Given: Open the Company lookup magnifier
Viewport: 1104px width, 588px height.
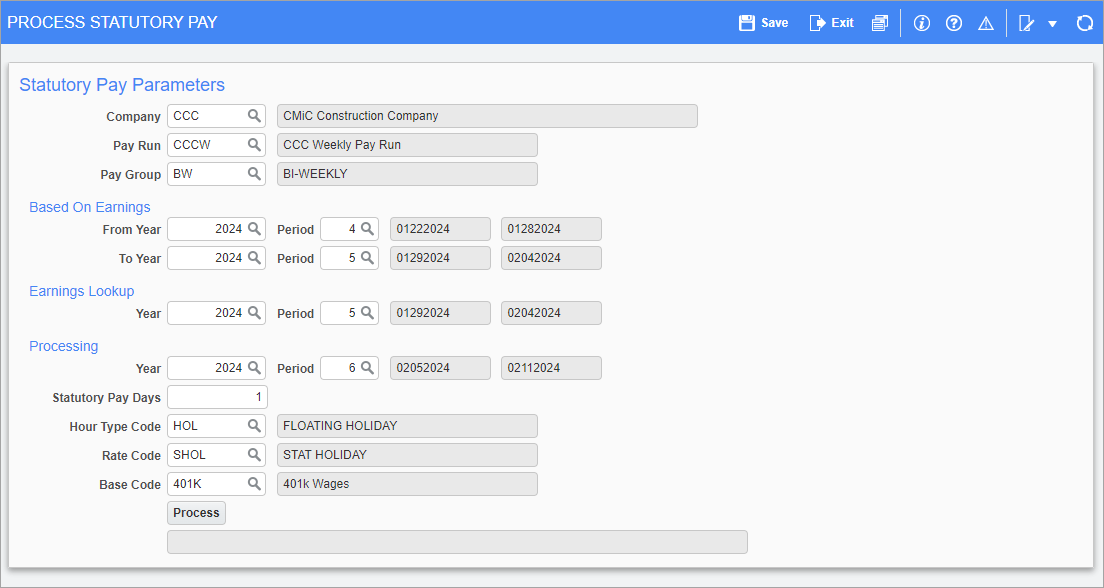Looking at the screenshot, I should [256, 115].
